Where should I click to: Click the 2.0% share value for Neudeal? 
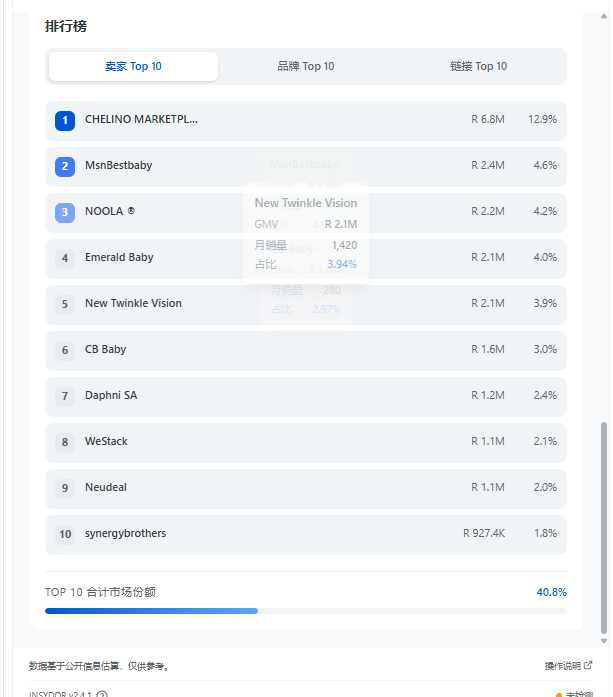click(545, 487)
